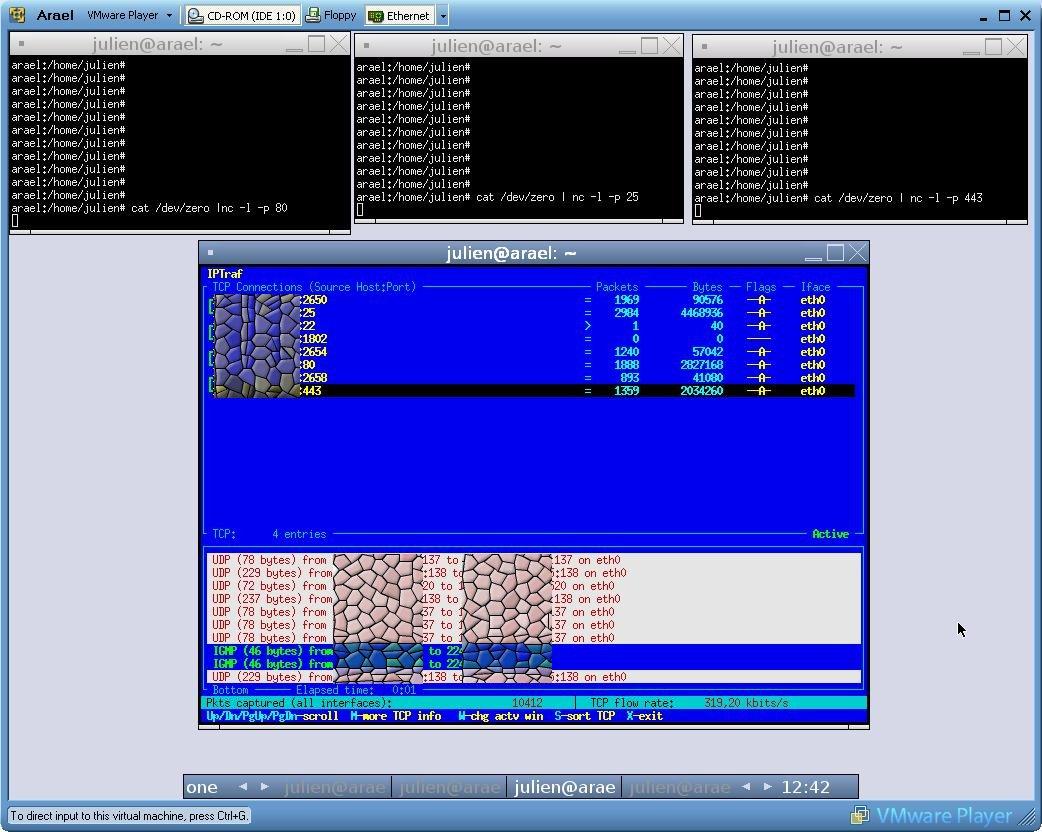Viewport: 1042px width, 832px height.
Task: Select the highlighted julien@arae taskbar entry
Action: [x=564, y=788]
